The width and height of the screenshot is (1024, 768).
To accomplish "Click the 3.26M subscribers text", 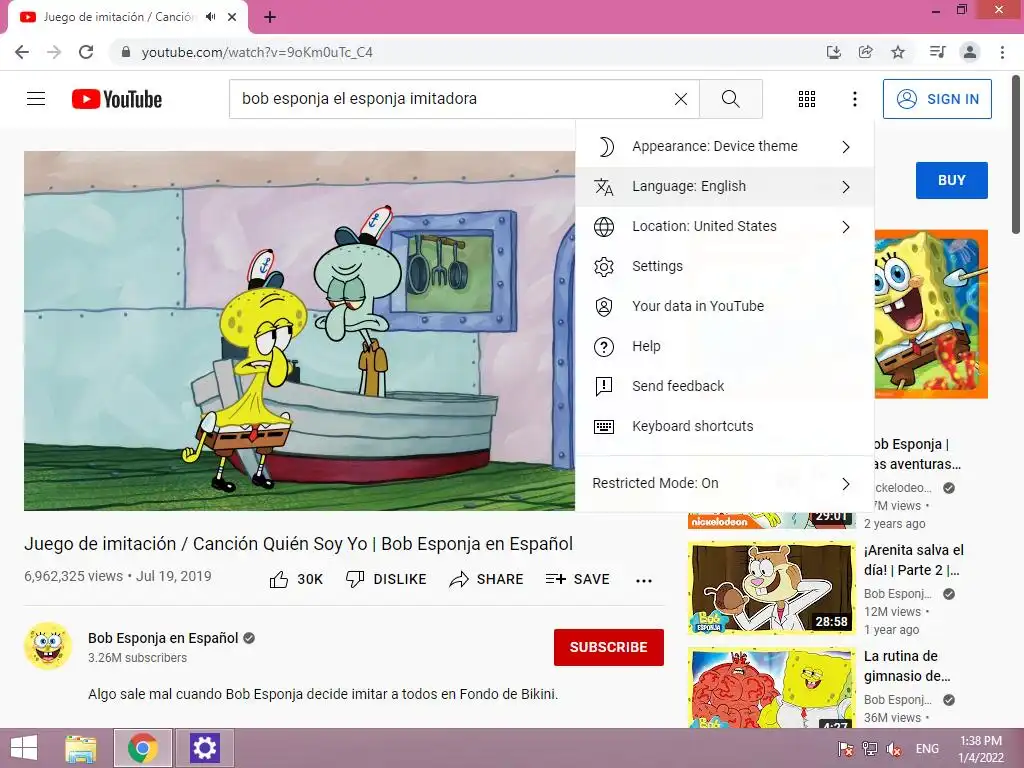I will pyautogui.click(x=137, y=658).
